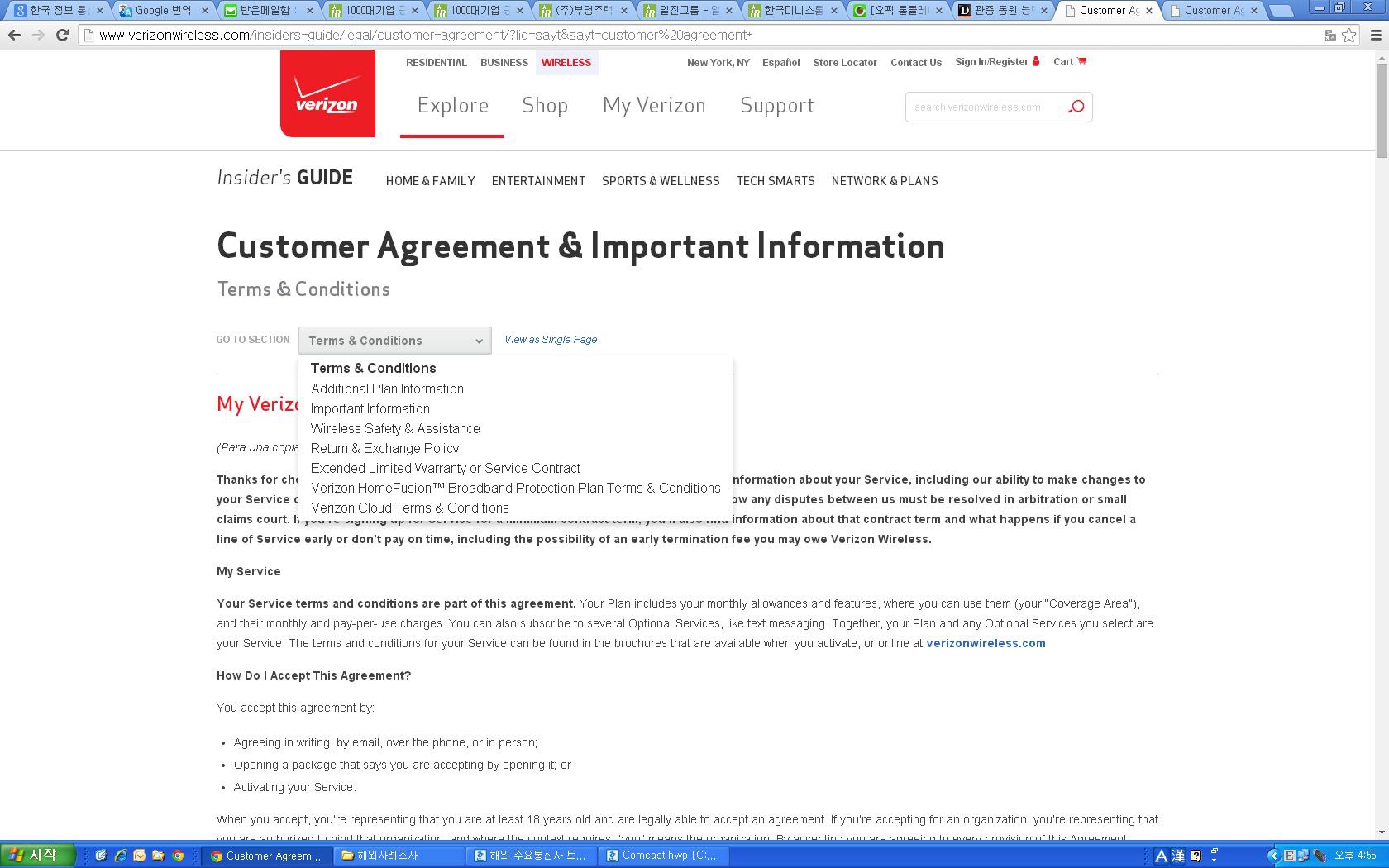Open the Shop navigation item
Screen dimensions: 1389x868
click(x=545, y=106)
